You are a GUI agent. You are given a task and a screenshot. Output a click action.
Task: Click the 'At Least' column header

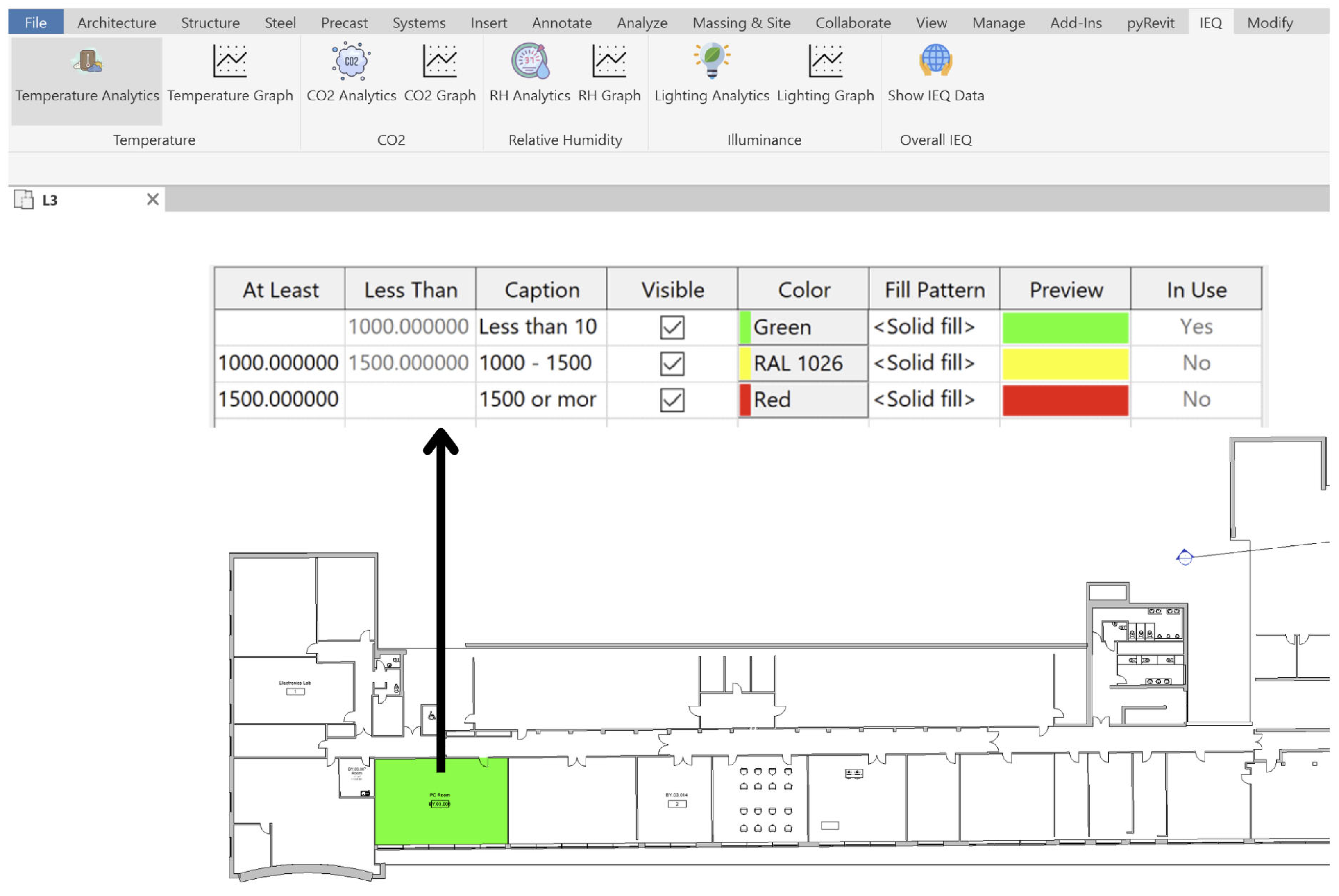[x=279, y=290]
